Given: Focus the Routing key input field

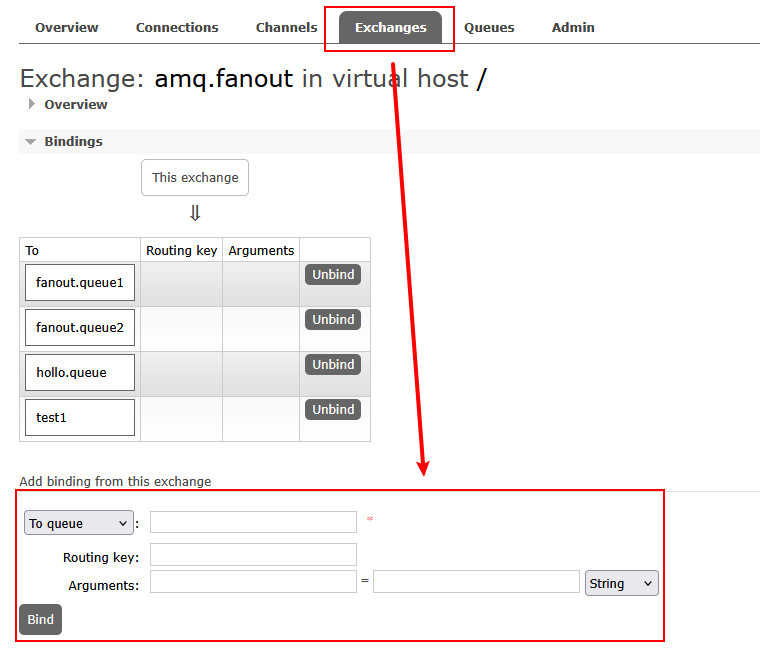Looking at the screenshot, I should click(253, 554).
